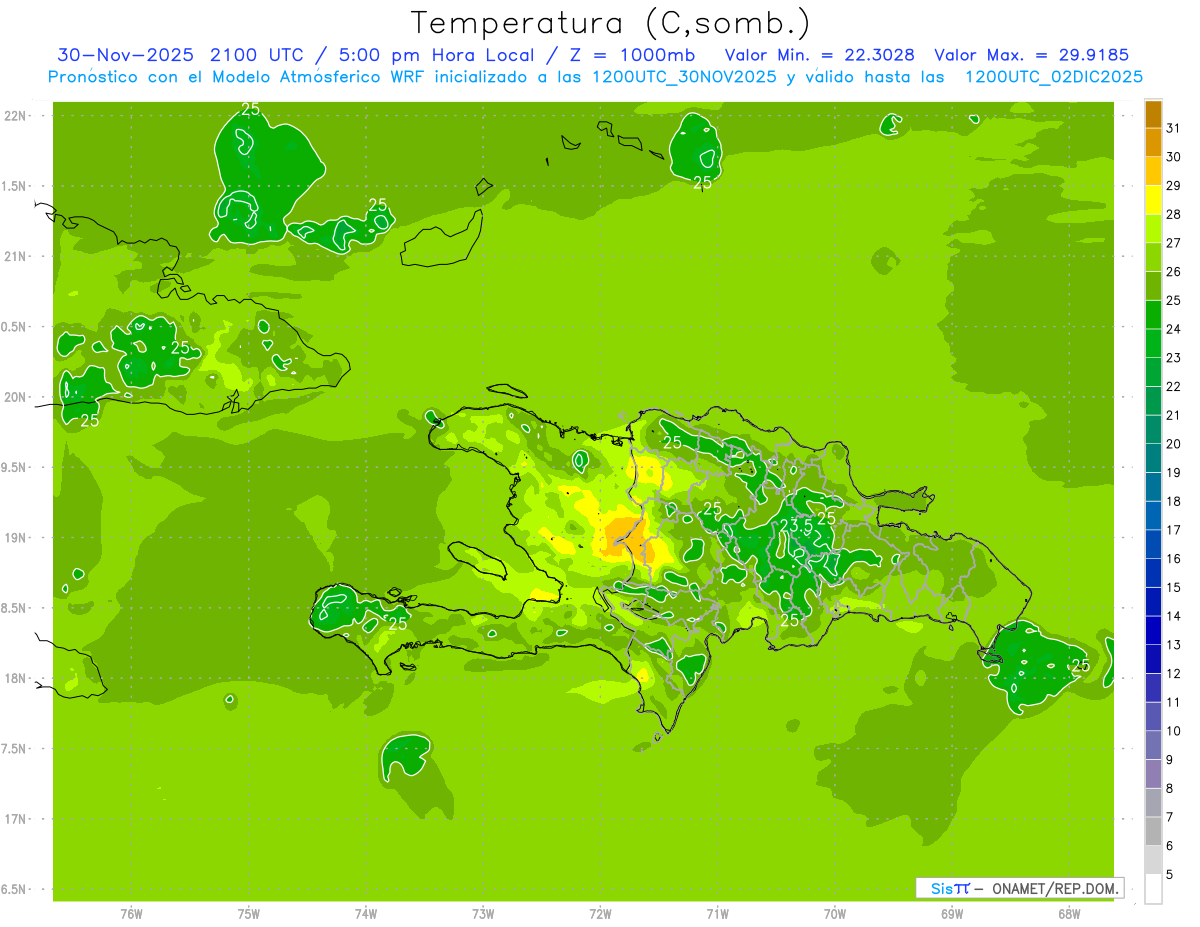The height and width of the screenshot is (927, 1200).
Task: Click the teal legend swatch between 19 and 20
Action: (1153, 458)
